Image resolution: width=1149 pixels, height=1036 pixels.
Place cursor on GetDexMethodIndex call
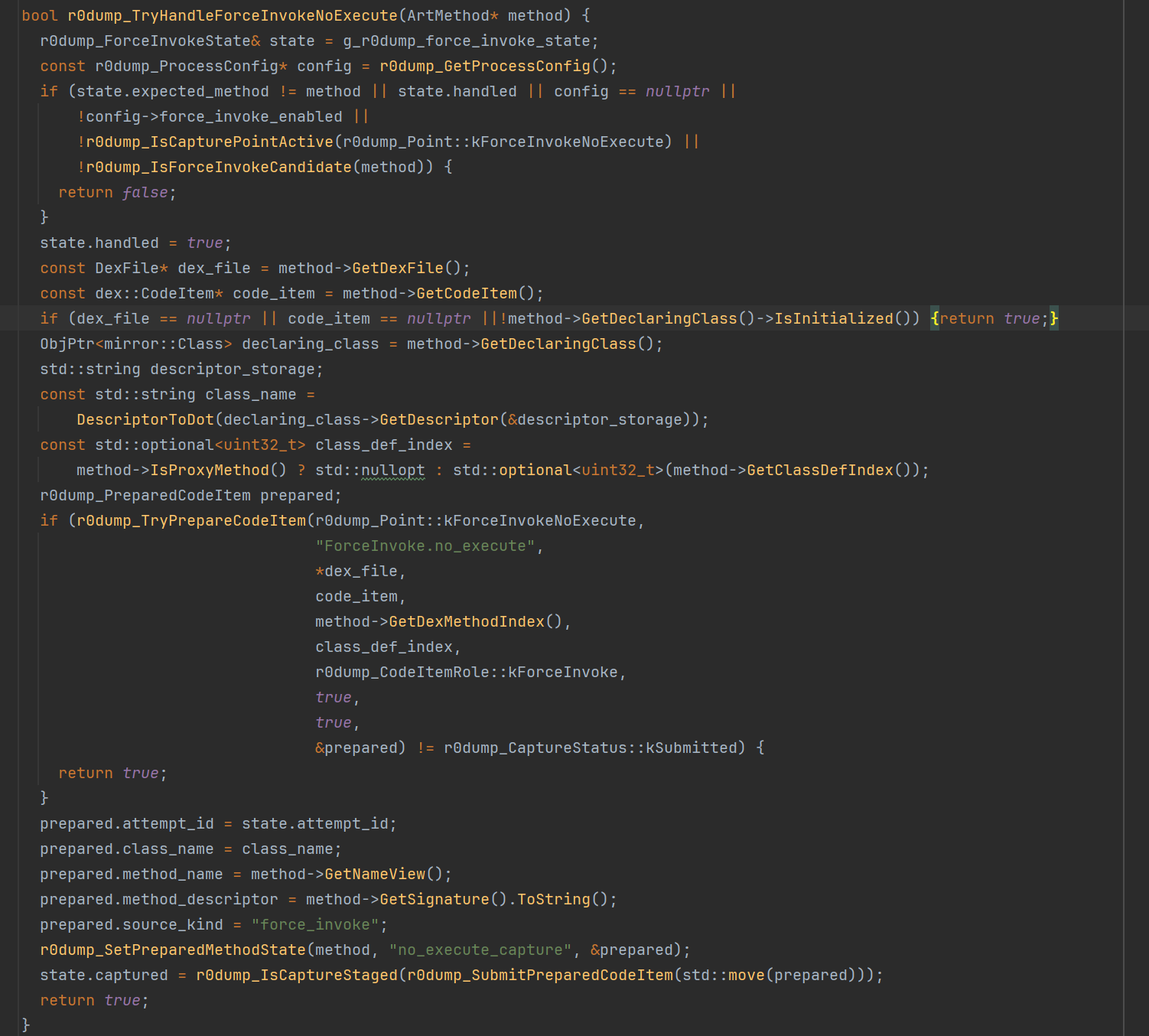(467, 621)
